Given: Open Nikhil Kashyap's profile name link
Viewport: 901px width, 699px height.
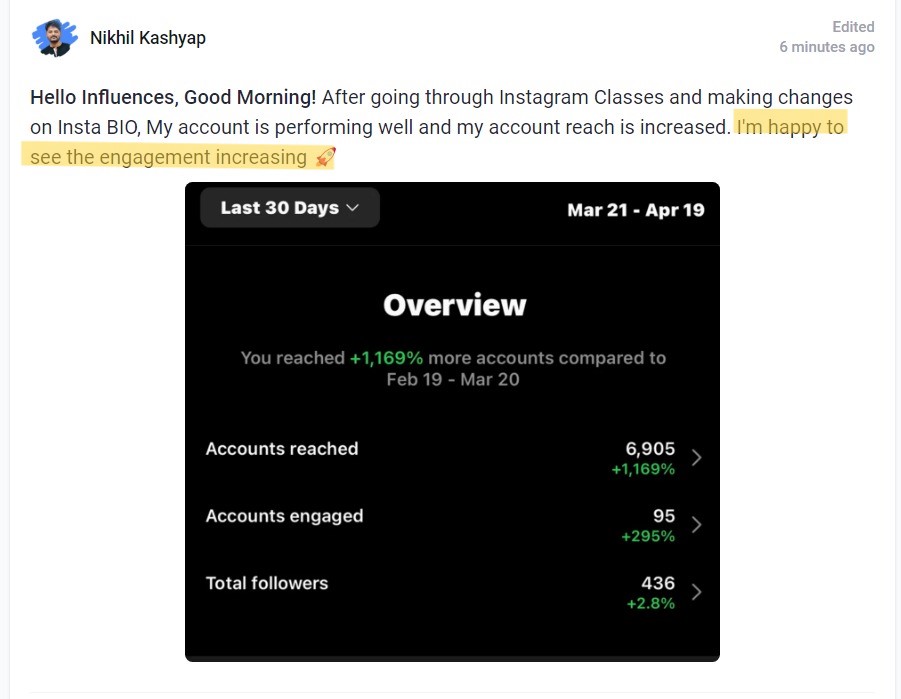Looking at the screenshot, I should click(148, 38).
